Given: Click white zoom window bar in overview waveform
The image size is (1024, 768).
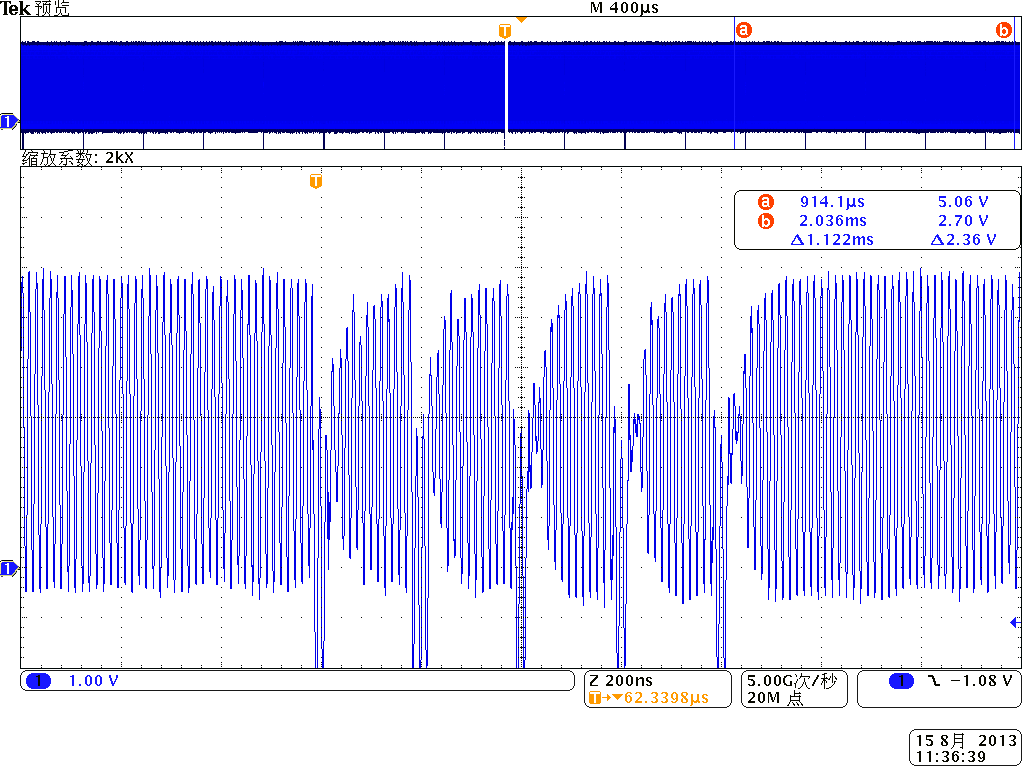Looking at the screenshot, I should 506,87.
